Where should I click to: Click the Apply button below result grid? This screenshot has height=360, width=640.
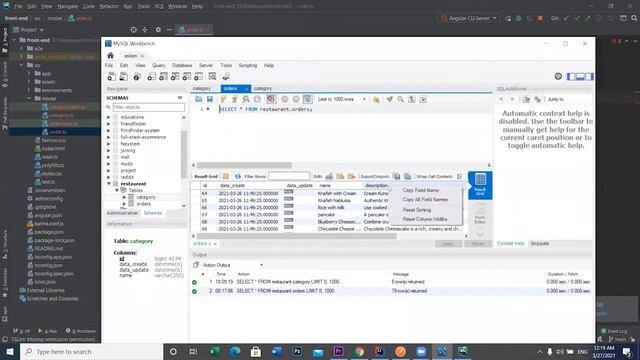[449, 244]
